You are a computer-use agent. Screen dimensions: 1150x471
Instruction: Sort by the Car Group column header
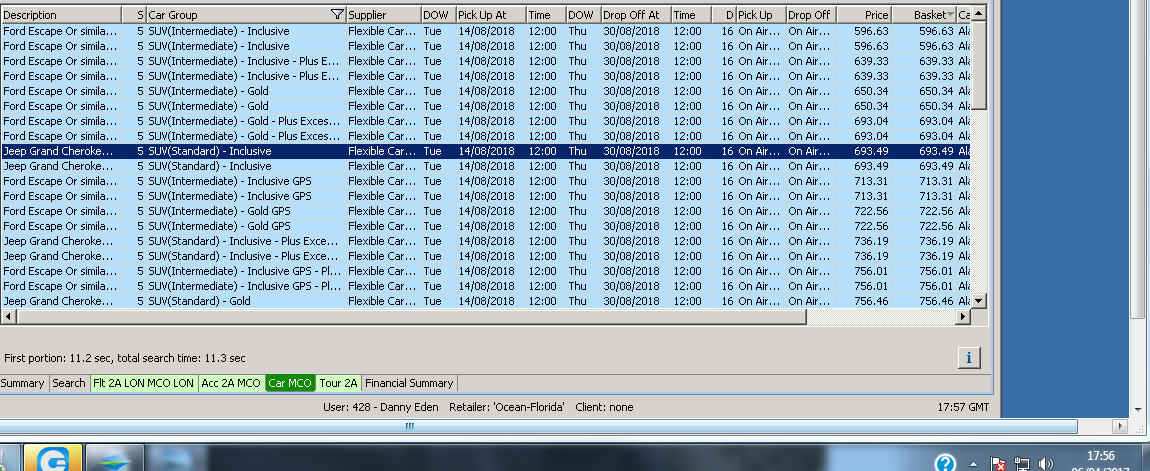(246, 15)
